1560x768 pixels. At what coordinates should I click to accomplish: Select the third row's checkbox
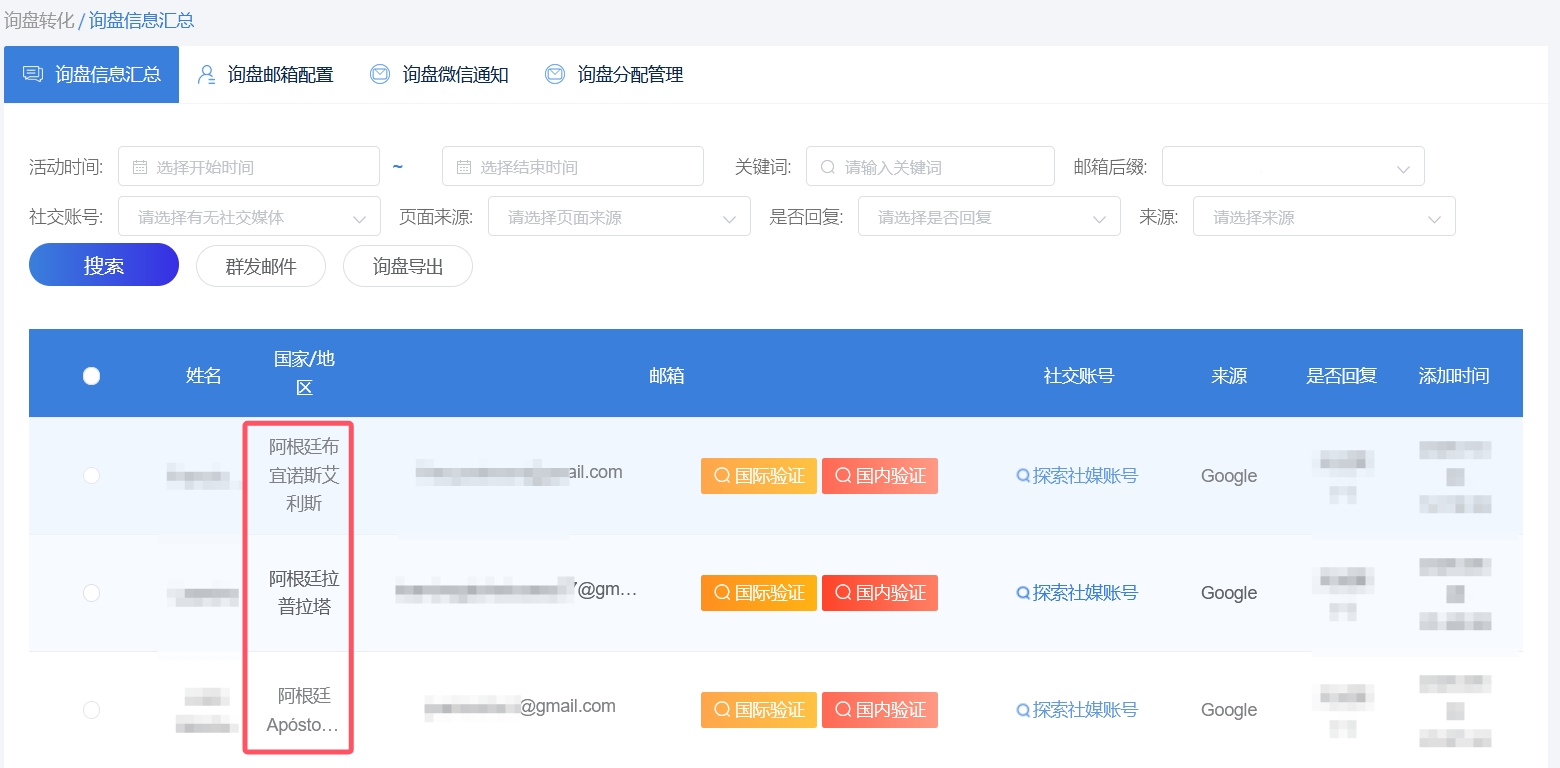[x=91, y=710]
